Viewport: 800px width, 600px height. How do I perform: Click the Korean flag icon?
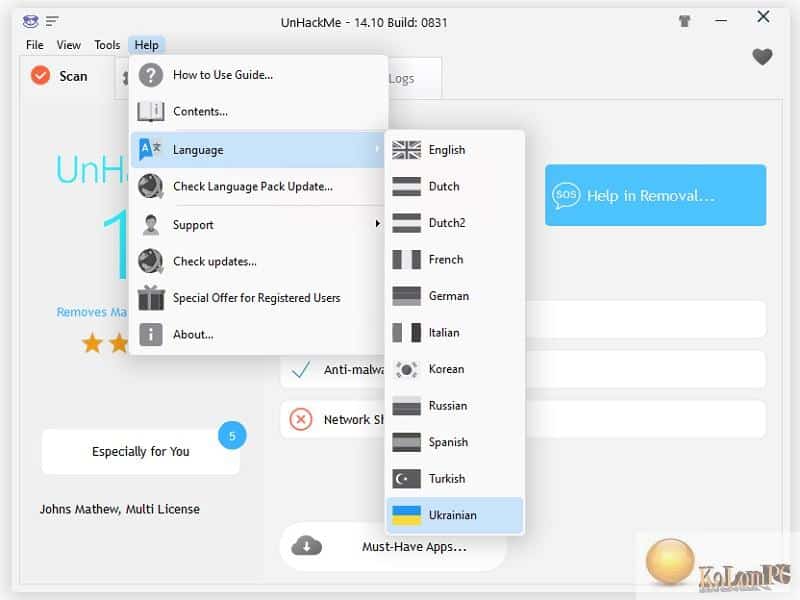tap(406, 369)
